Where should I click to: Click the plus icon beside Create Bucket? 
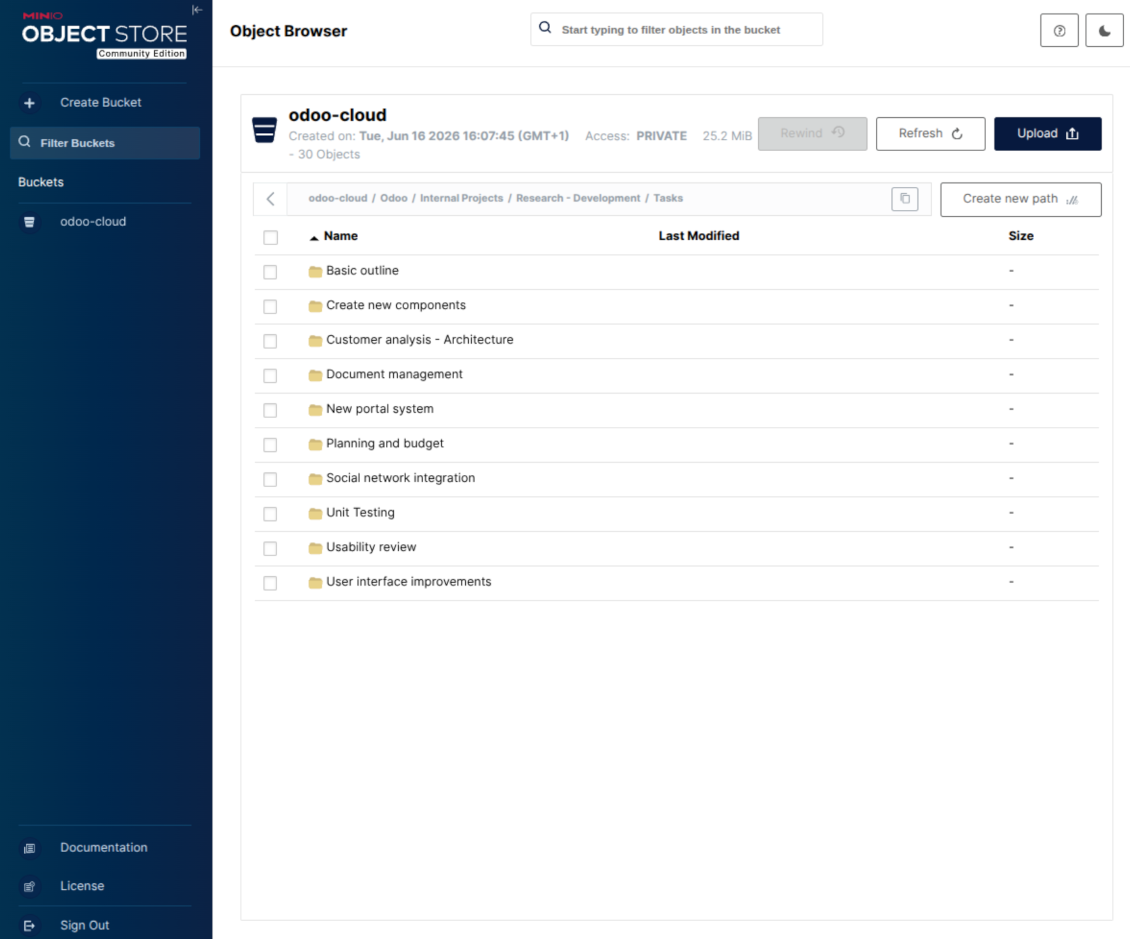pyautogui.click(x=29, y=103)
